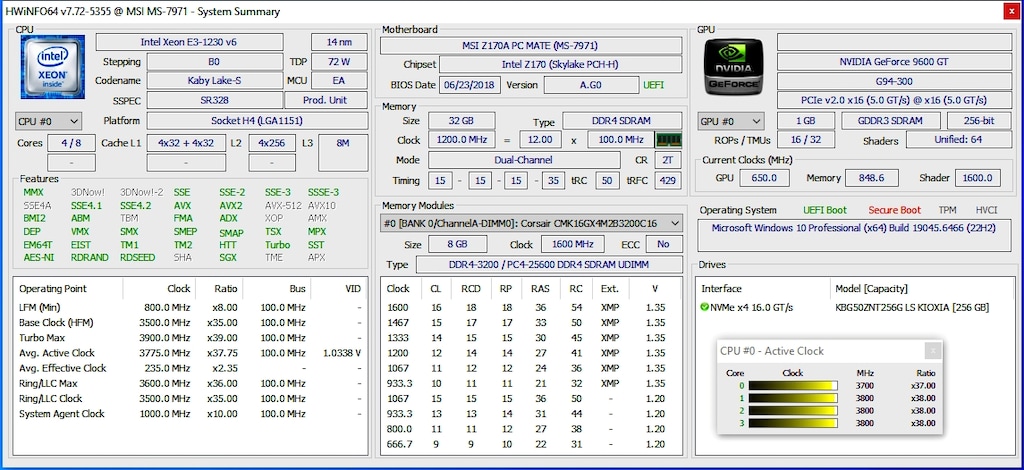The height and width of the screenshot is (470, 1024).
Task: Click the AES-NI feature label
Action: pos(39,257)
